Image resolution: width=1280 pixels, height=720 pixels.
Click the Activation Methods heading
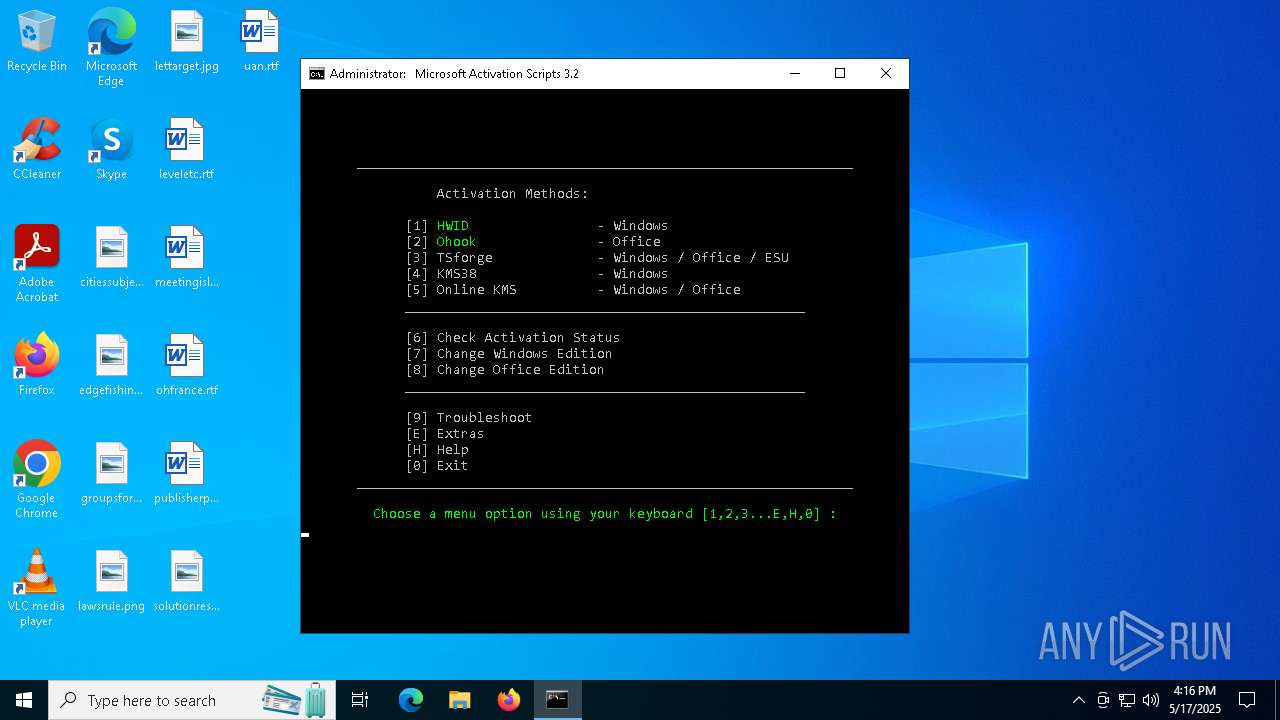pos(512,194)
